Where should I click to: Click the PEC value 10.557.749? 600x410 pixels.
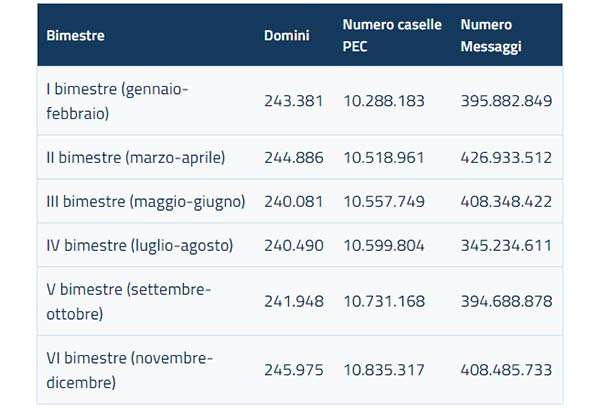point(384,201)
